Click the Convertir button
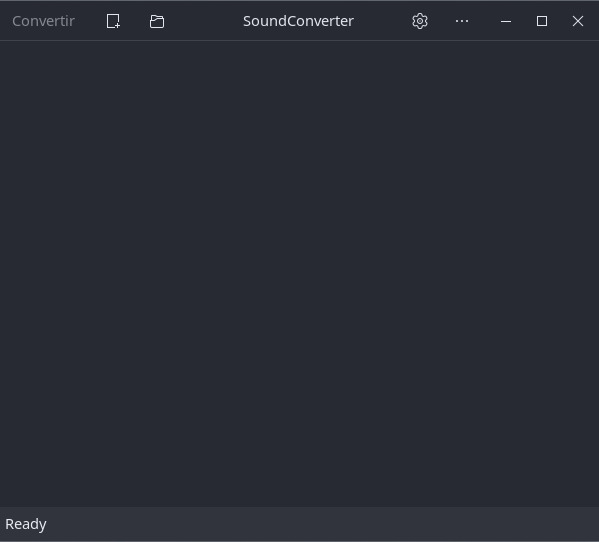The image size is (599, 542). pos(43,21)
